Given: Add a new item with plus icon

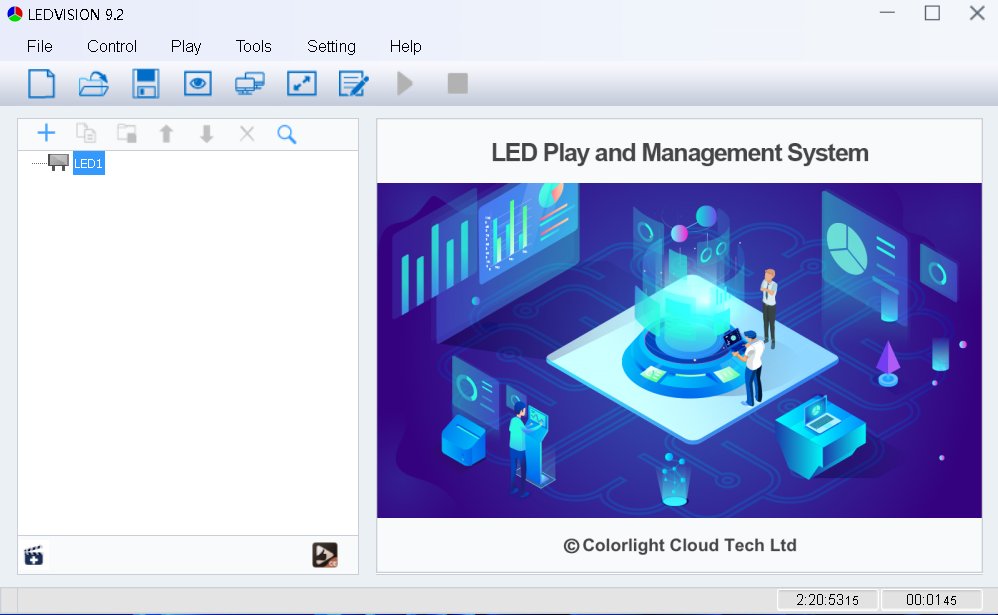Looking at the screenshot, I should [46, 133].
